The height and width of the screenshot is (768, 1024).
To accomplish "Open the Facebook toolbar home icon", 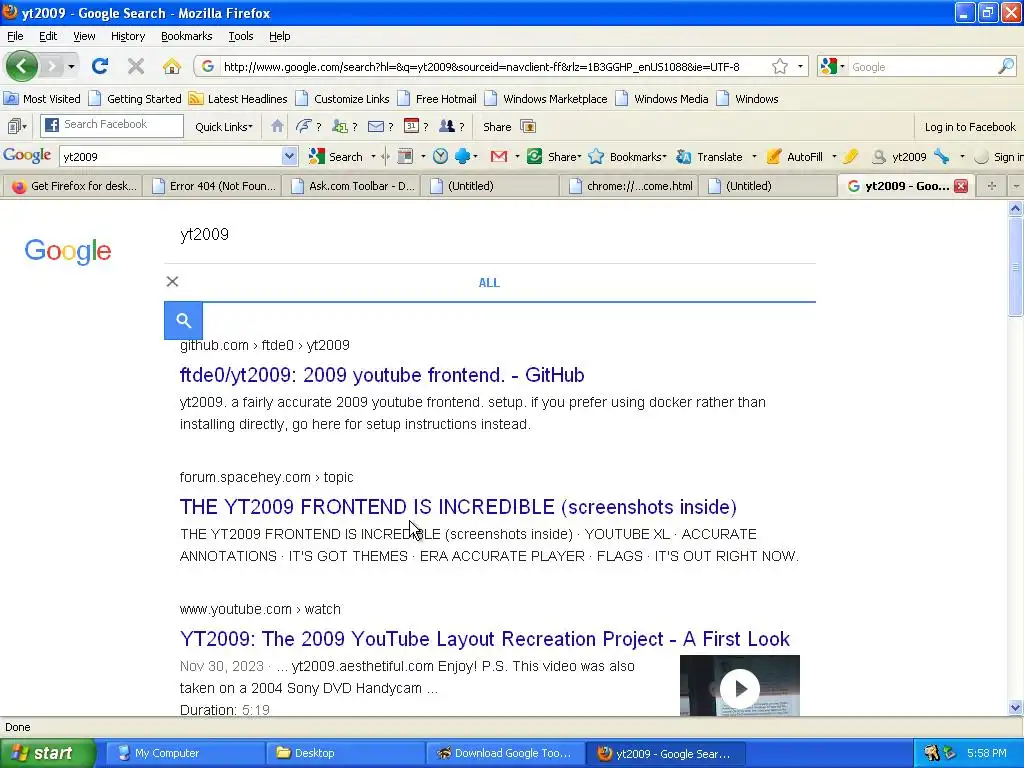I will coord(277,126).
